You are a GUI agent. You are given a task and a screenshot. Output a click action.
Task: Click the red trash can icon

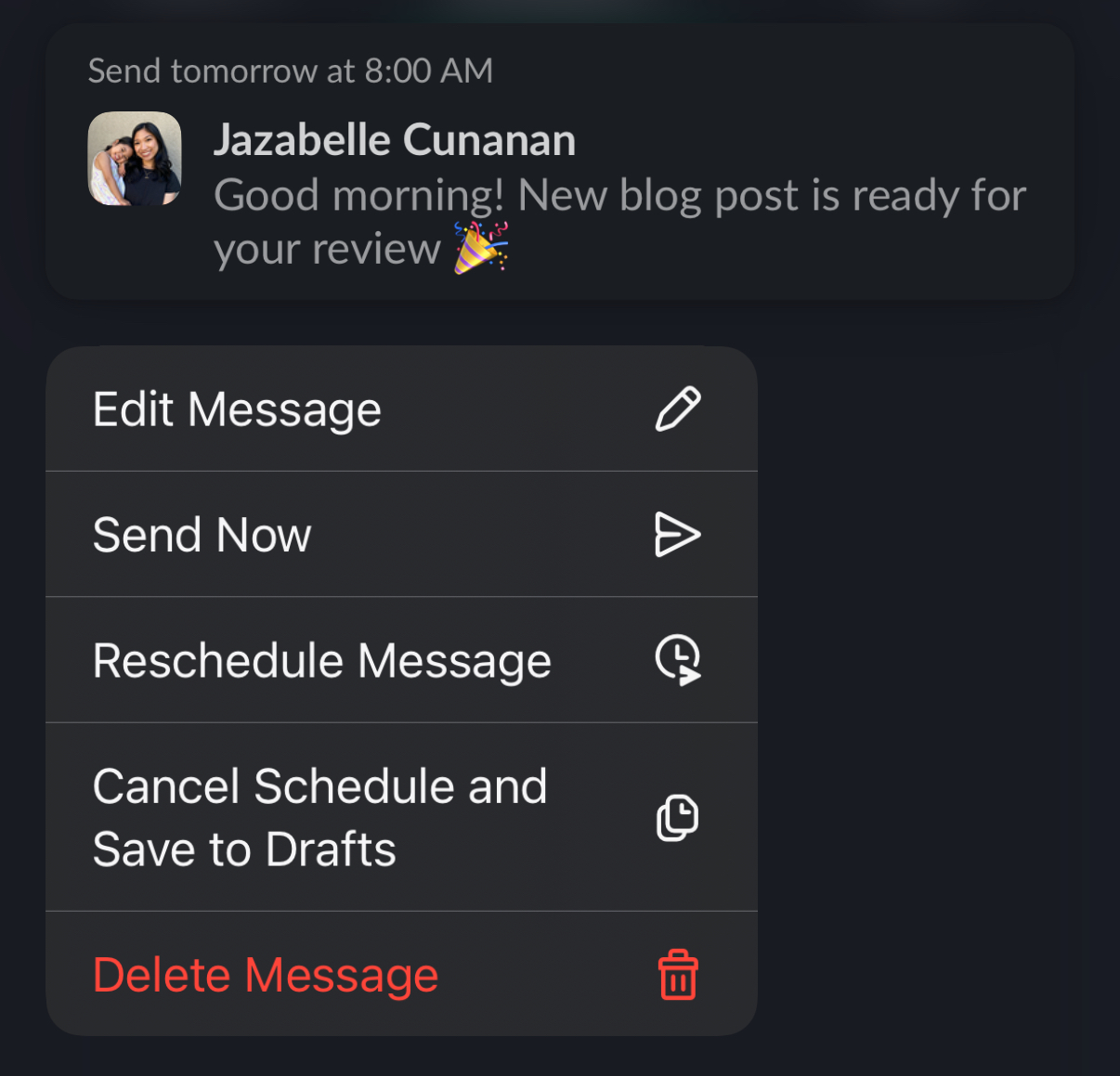[678, 975]
